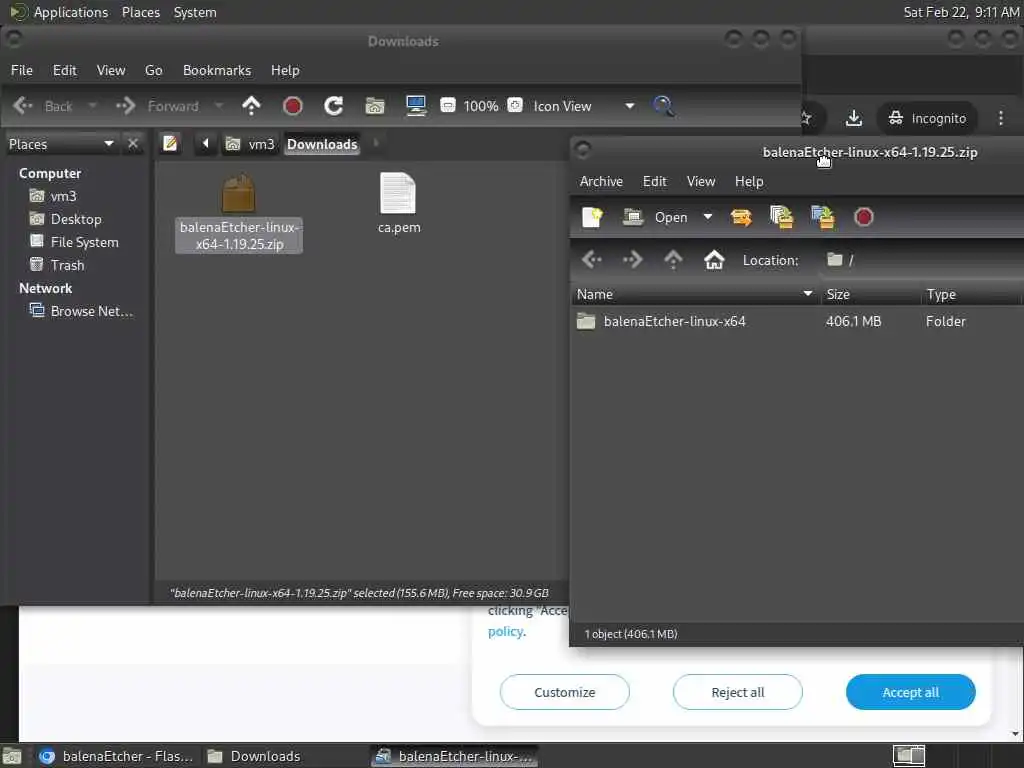Click the vm3 path bar button

[x=250, y=144]
